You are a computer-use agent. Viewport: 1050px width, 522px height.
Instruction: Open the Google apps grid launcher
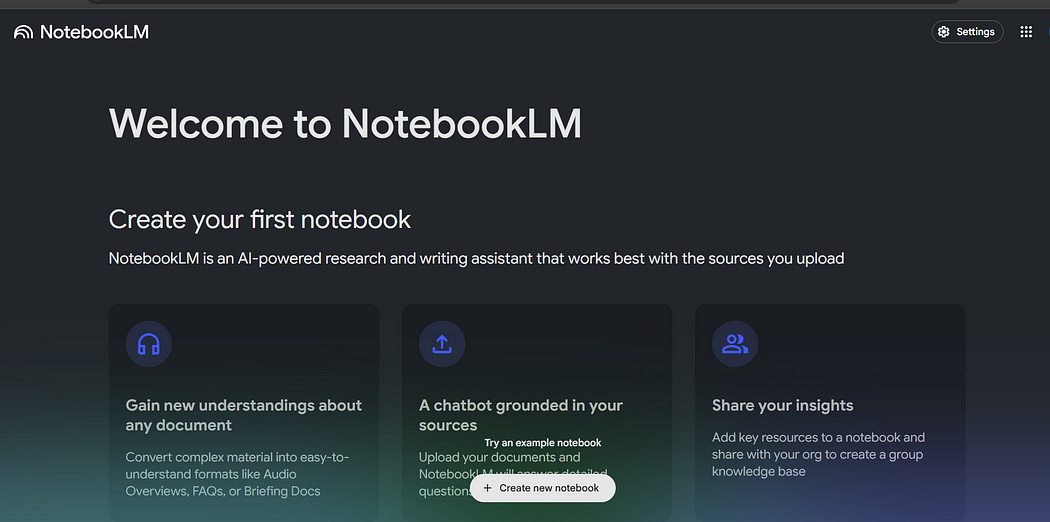pos(1026,32)
